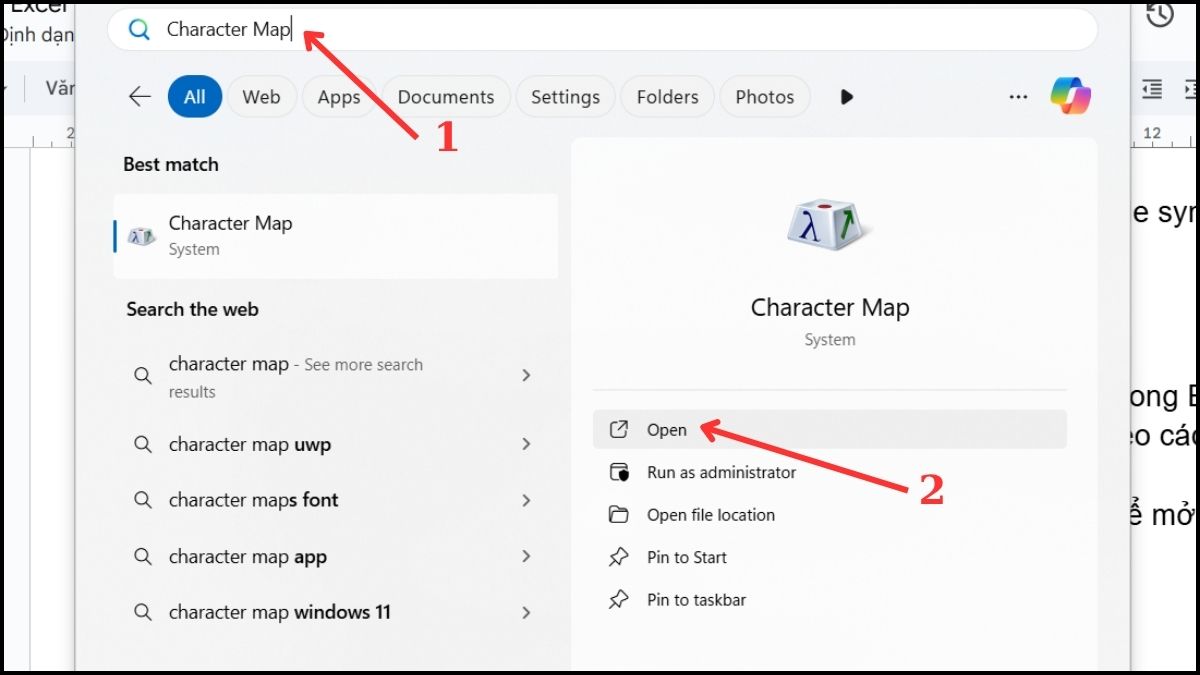The image size is (1200, 675).
Task: Click the Pin to Start pin icon
Action: [x=619, y=557]
